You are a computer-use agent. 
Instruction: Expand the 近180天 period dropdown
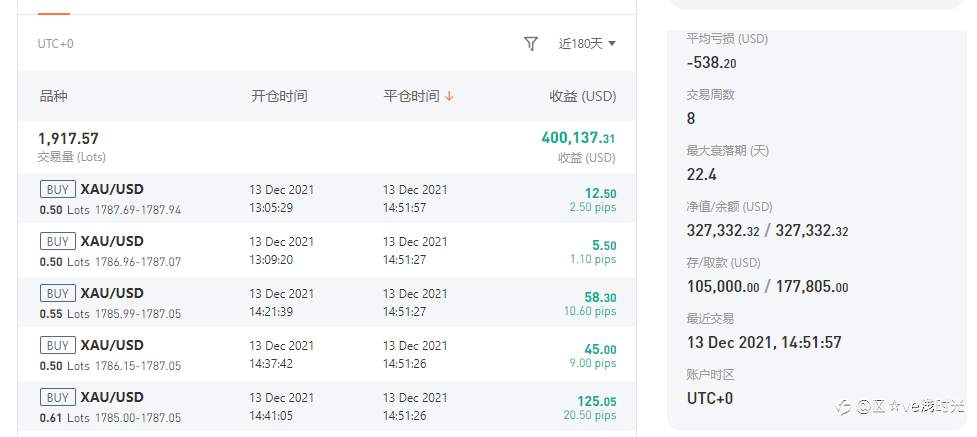pyautogui.click(x=587, y=44)
